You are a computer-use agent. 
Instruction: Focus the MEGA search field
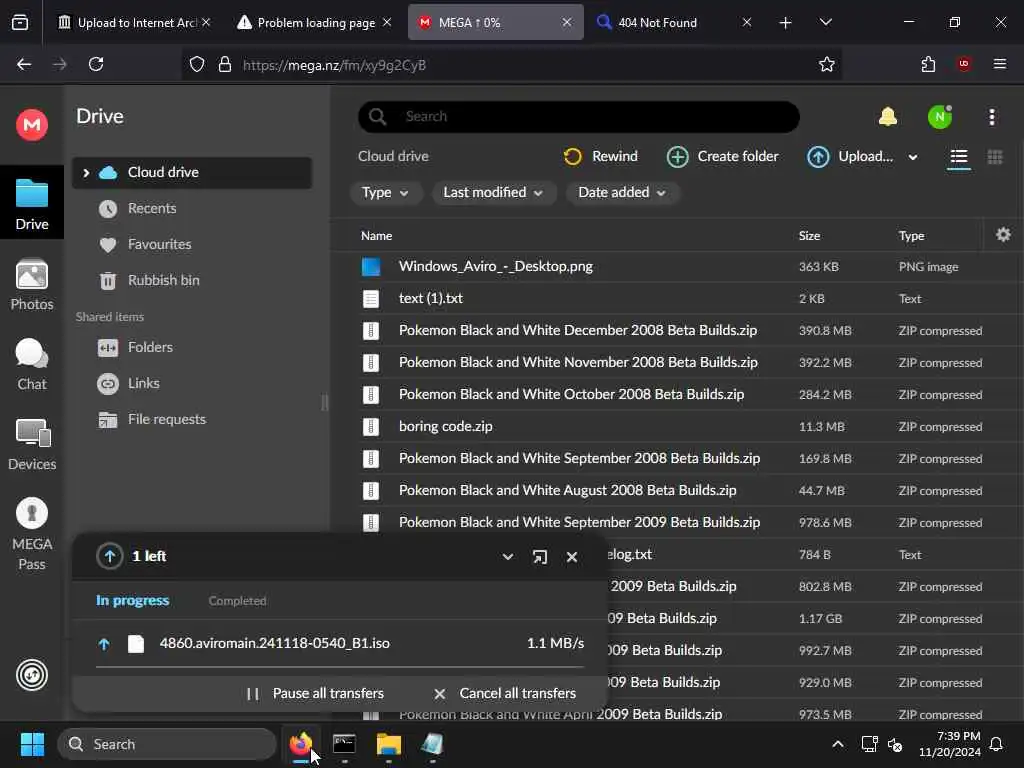[579, 116]
